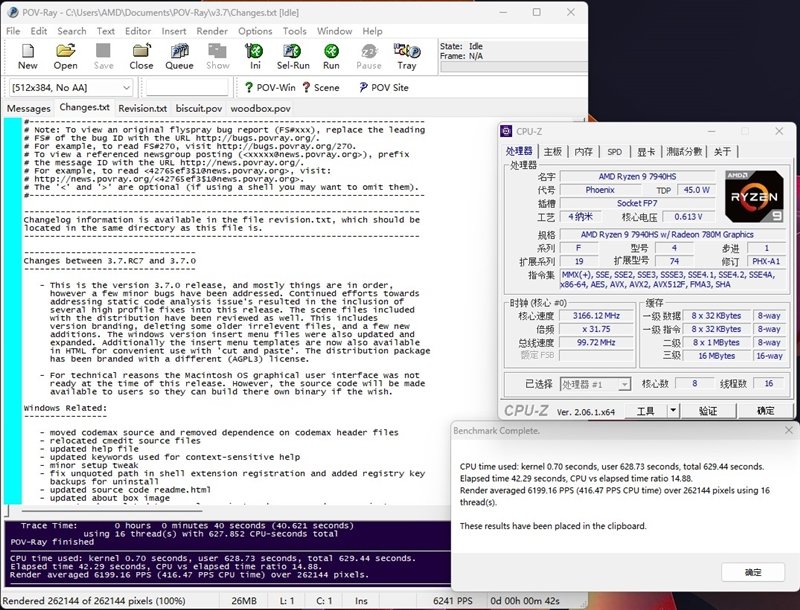Open the Render menu

(x=211, y=31)
